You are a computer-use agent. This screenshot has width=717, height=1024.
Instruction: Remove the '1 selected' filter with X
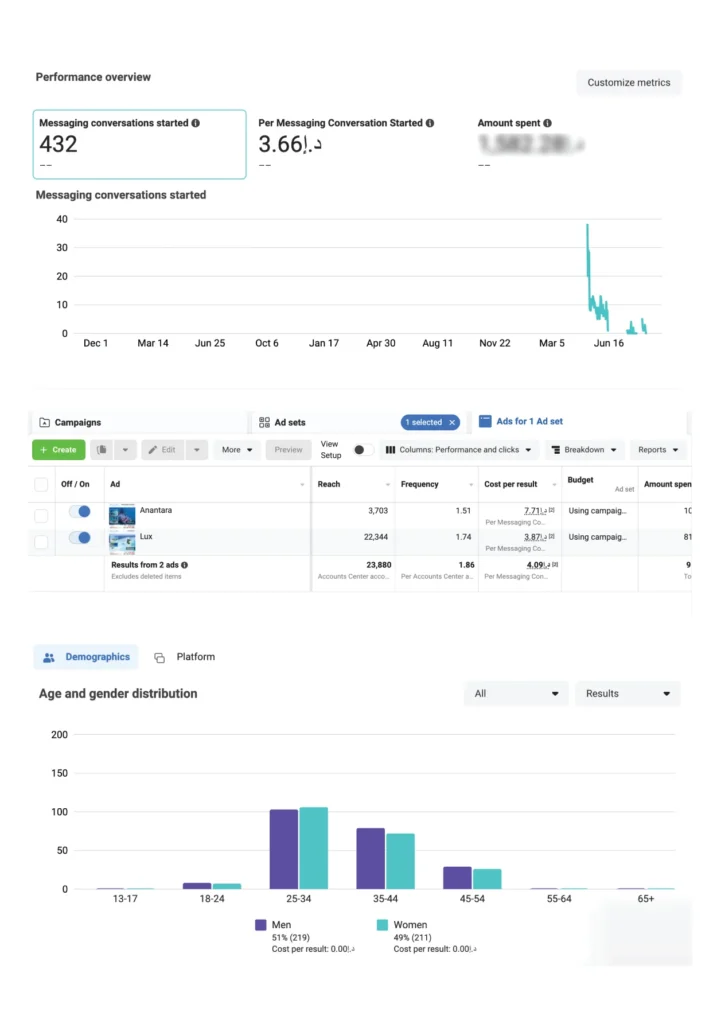452,422
